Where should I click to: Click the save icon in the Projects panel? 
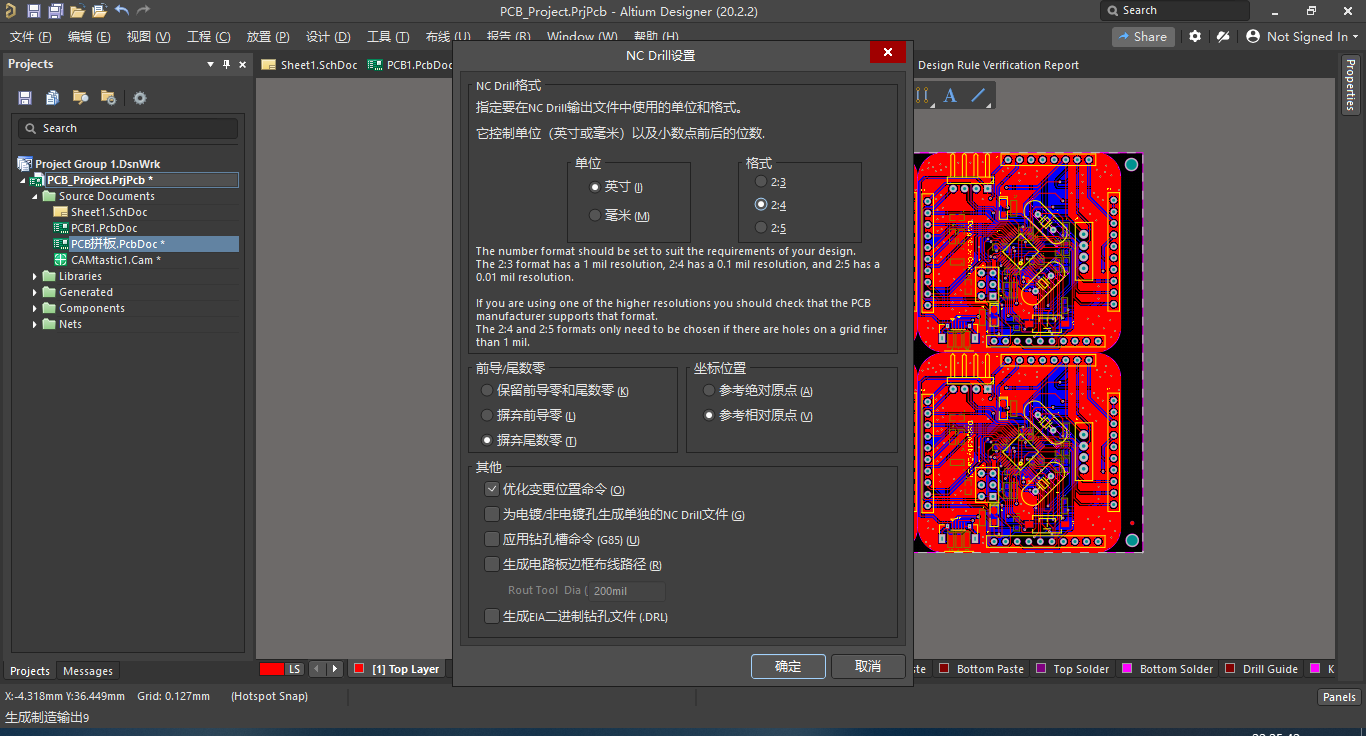click(23, 97)
